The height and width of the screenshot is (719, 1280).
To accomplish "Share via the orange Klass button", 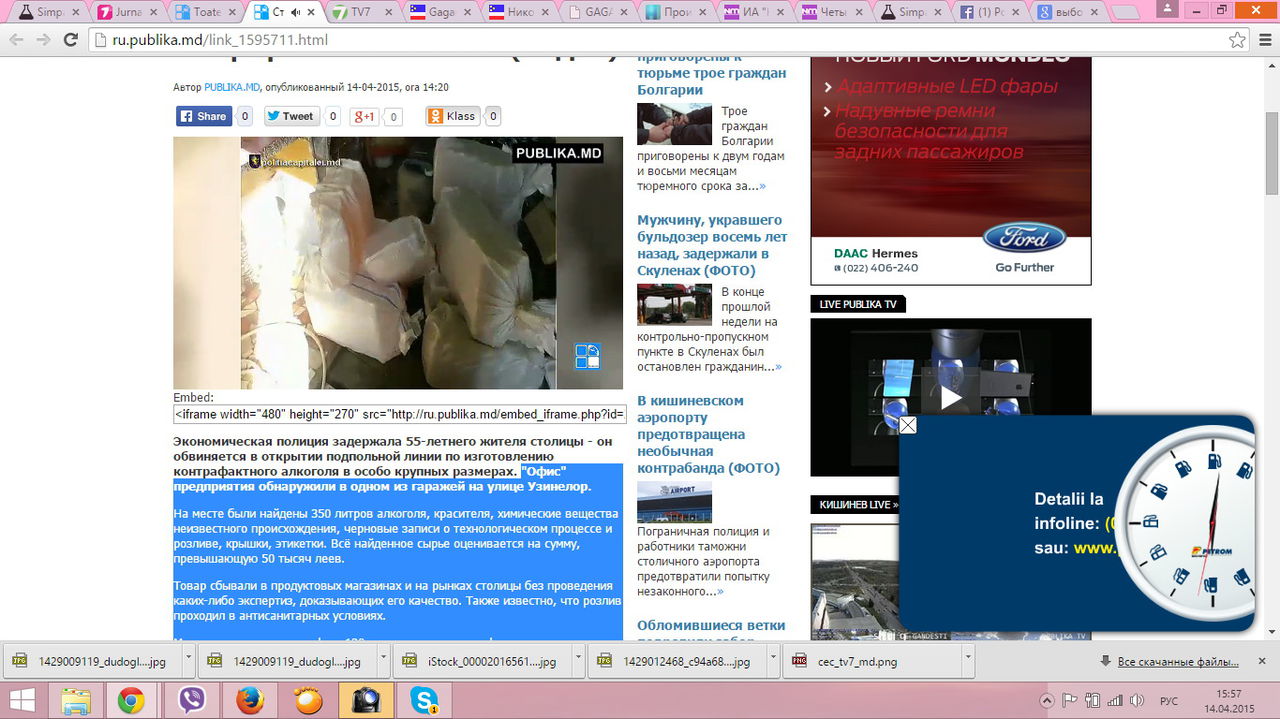I will click(452, 116).
